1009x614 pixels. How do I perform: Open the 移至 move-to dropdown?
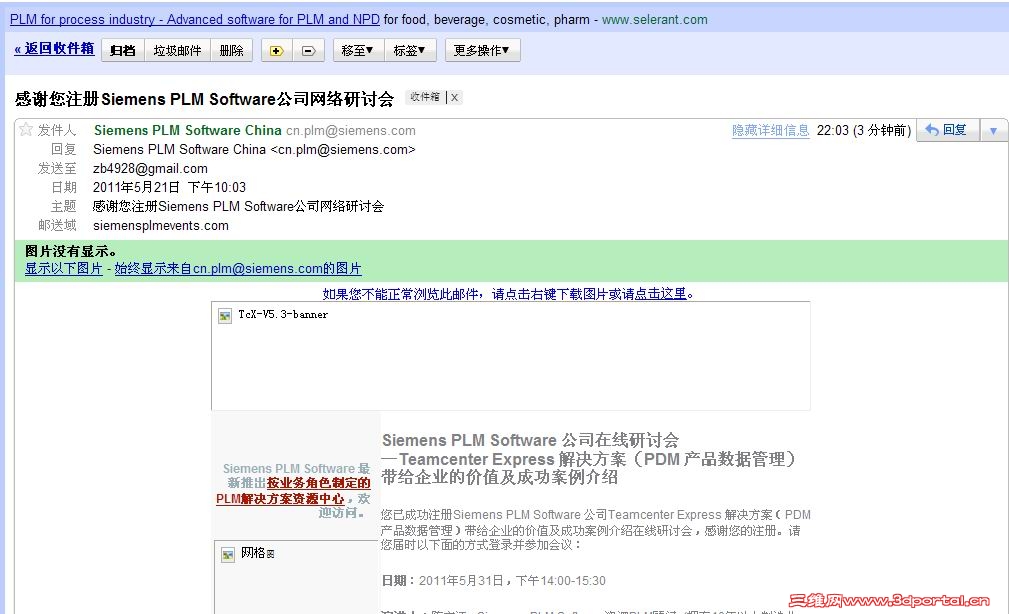[358, 50]
